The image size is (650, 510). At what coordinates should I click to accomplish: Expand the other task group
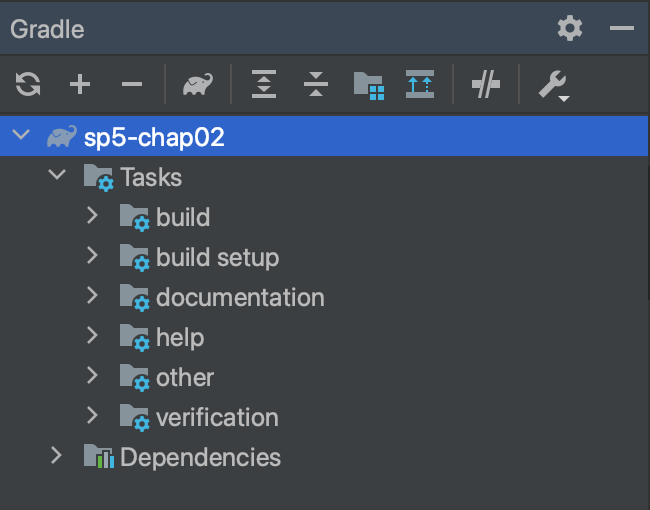[92, 376]
